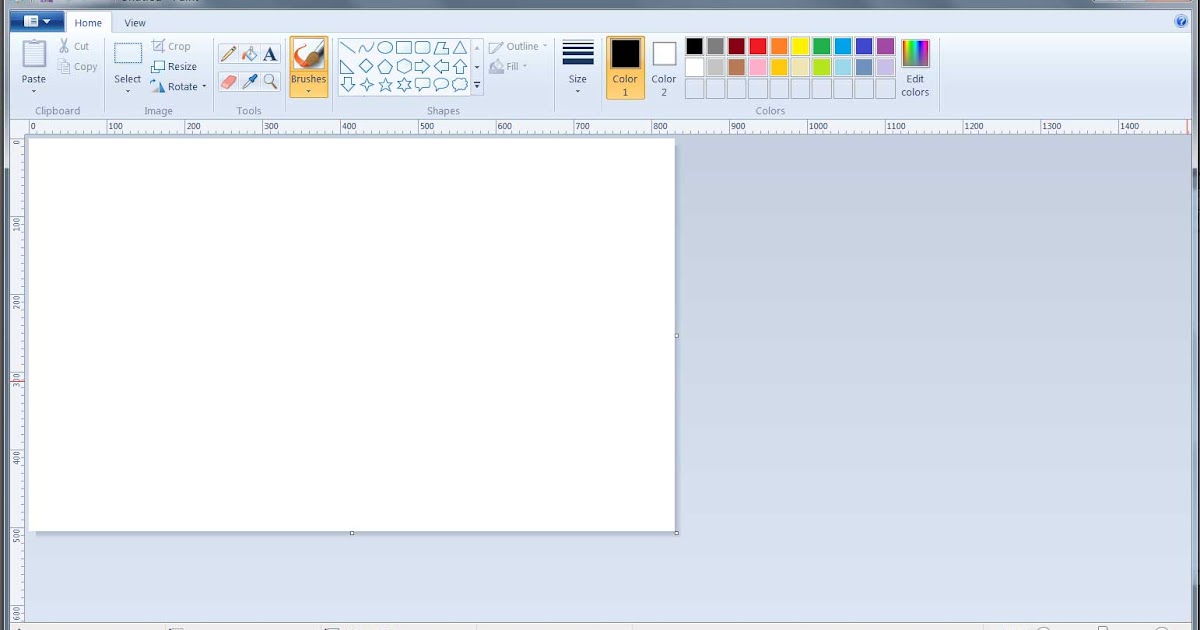Select the Color picker eyedropper tool
Screen dimensions: 1200x630
[x=249, y=81]
